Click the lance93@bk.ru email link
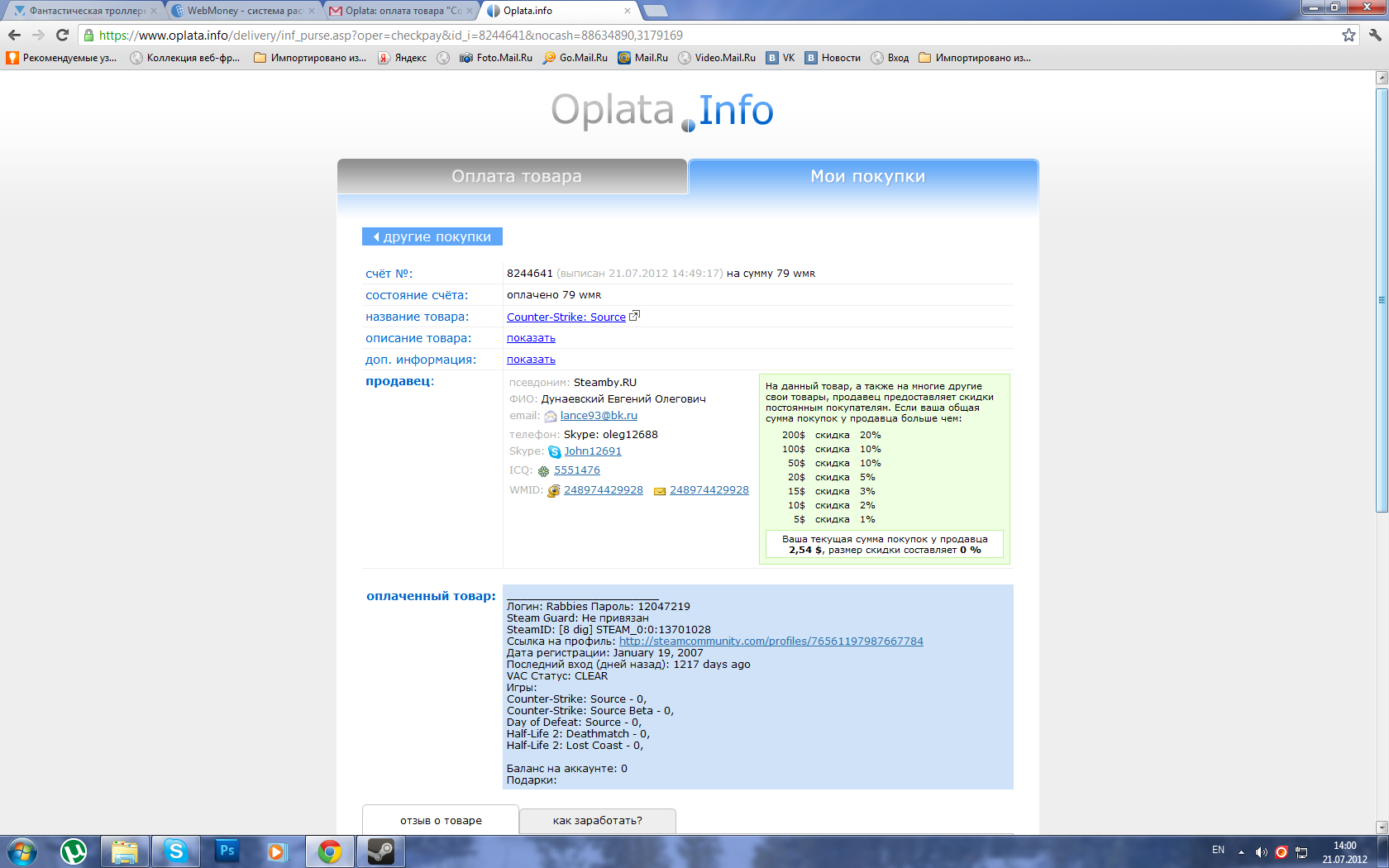Screen dimensions: 1389x868 (x=599, y=416)
